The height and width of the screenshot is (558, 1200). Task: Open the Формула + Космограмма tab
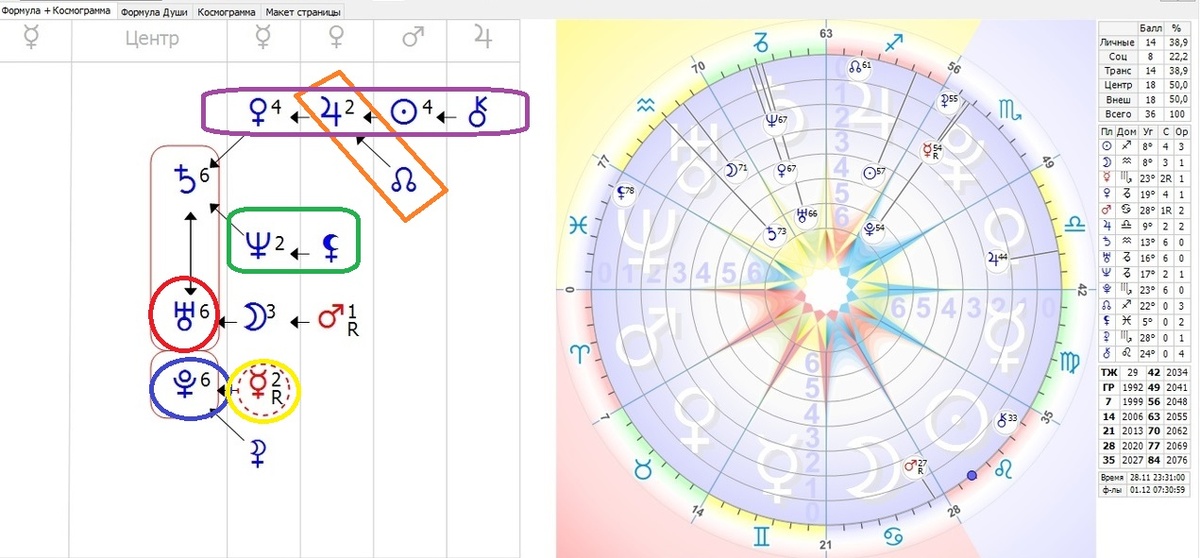click(58, 13)
